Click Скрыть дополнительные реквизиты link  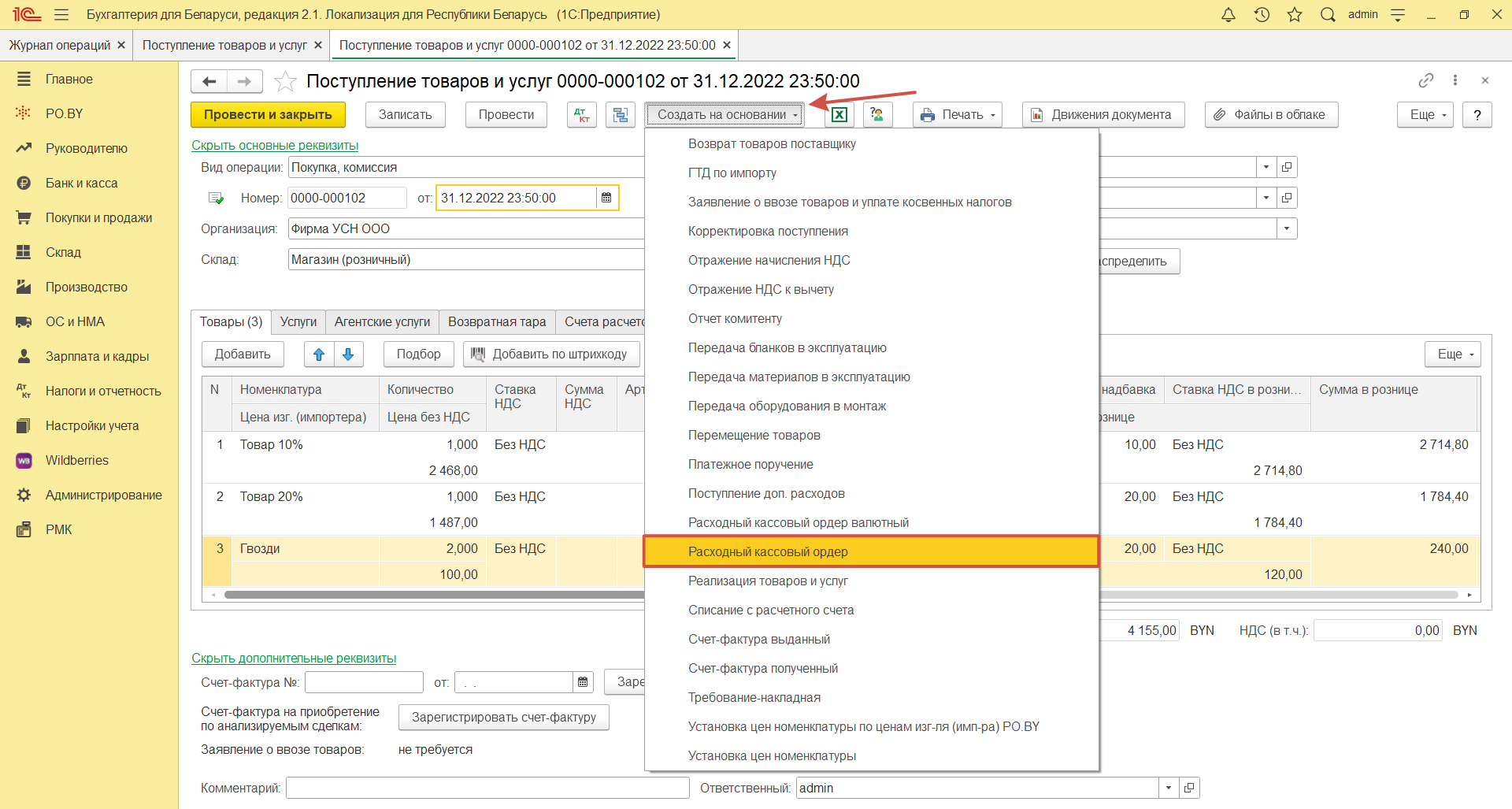[x=294, y=658]
